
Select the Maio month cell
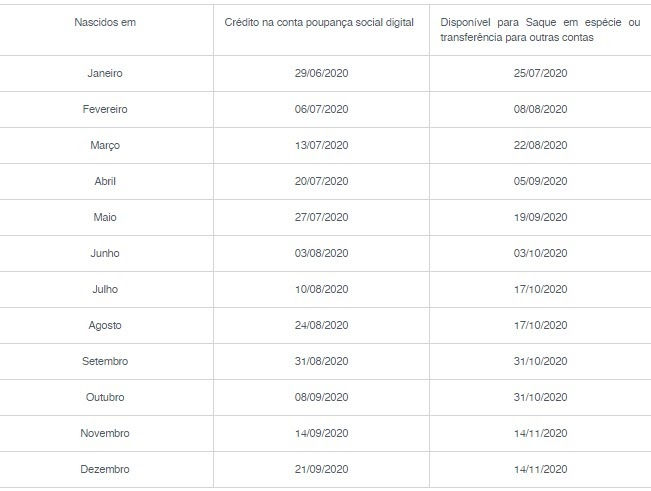pyautogui.click(x=105, y=217)
